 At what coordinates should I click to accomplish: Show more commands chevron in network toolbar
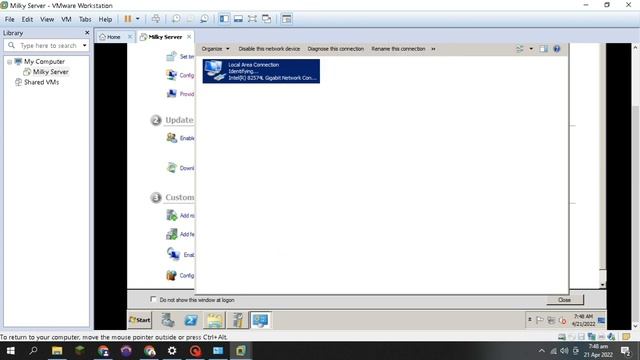[433, 49]
